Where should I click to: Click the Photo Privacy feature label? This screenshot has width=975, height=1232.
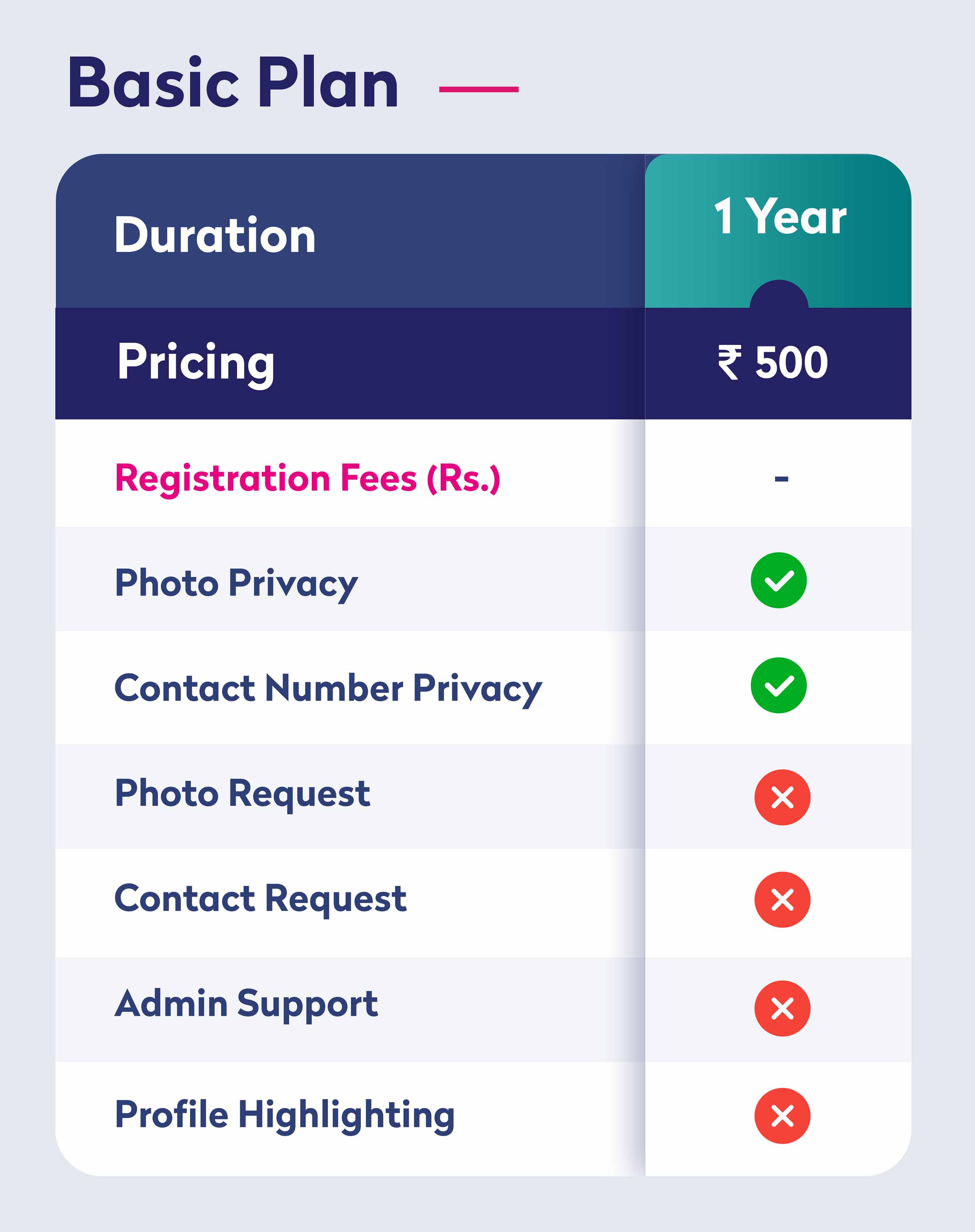[x=236, y=583]
